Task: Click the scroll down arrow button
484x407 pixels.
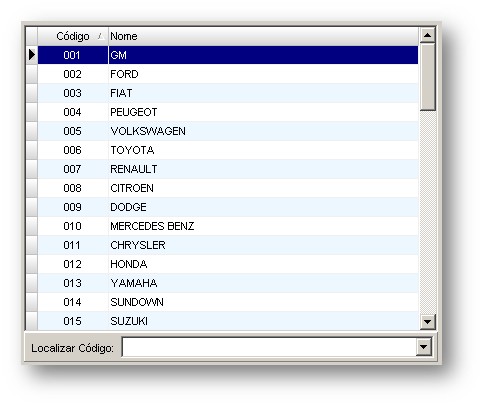Action: click(x=428, y=322)
